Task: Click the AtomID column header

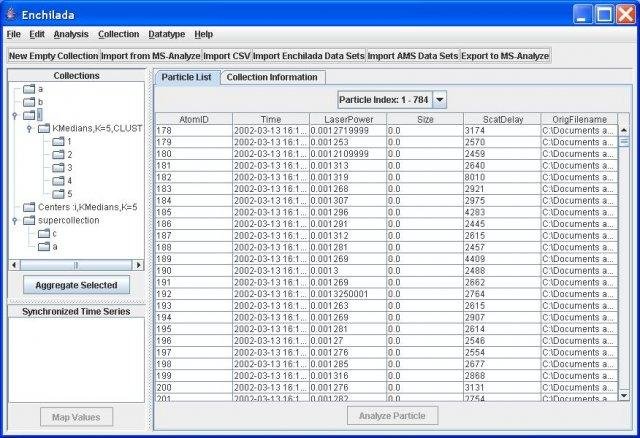Action: coord(194,119)
